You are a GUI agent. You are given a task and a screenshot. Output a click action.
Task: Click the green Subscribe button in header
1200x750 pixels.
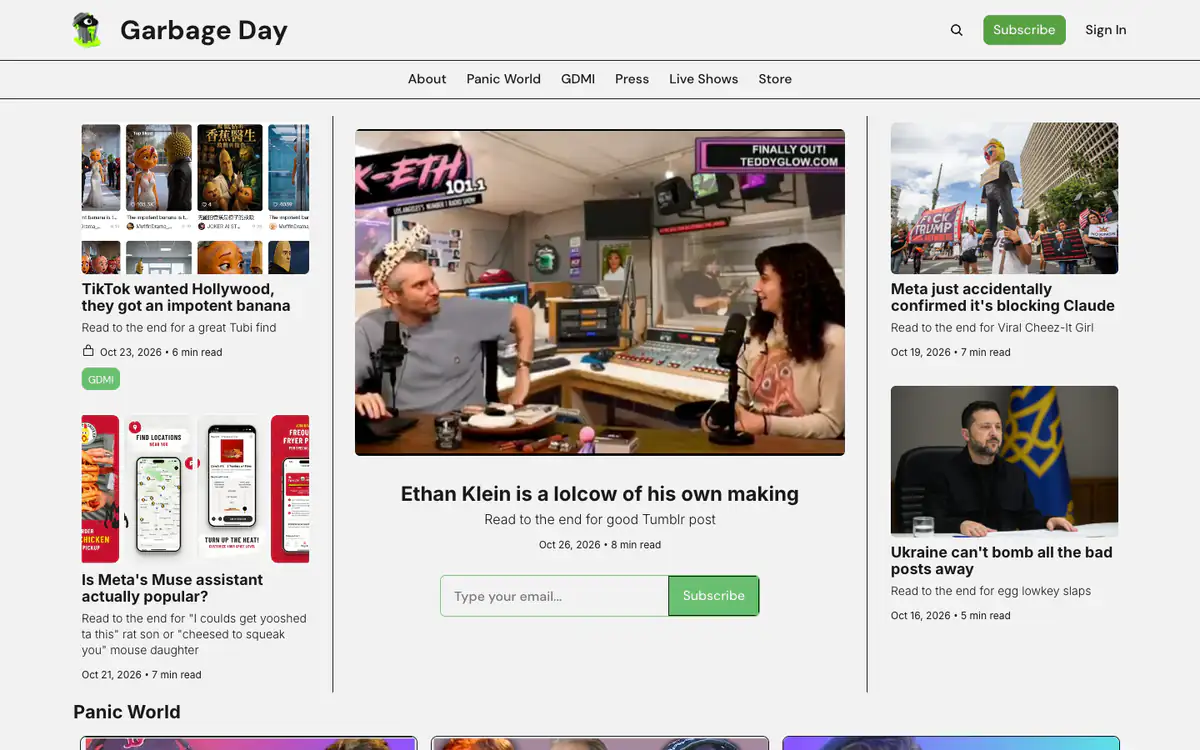pos(1024,30)
